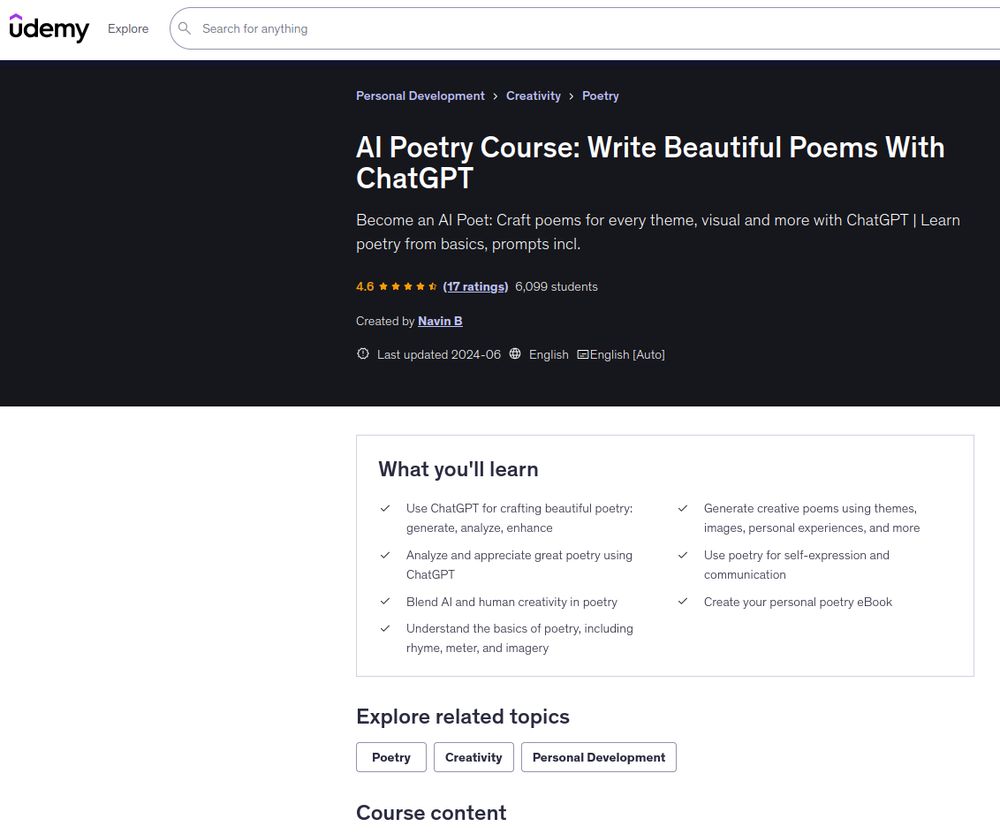1000x835 pixels.
Task: Open the 17 ratings link
Action: point(476,287)
